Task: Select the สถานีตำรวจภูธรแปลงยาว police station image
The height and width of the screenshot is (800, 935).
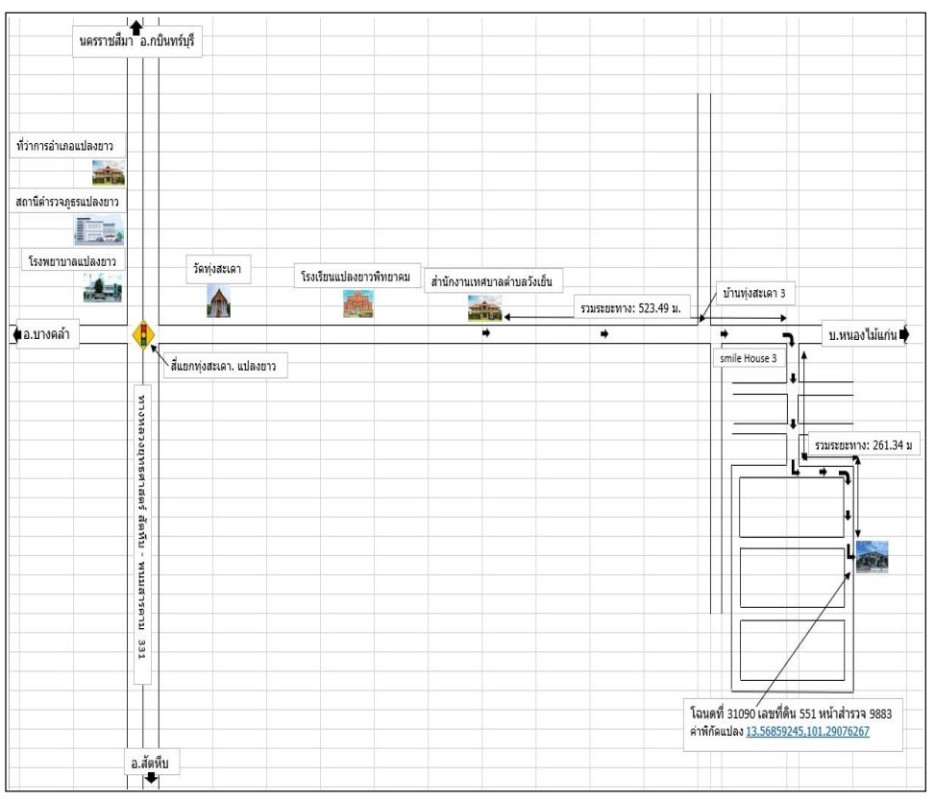Action: [98, 230]
